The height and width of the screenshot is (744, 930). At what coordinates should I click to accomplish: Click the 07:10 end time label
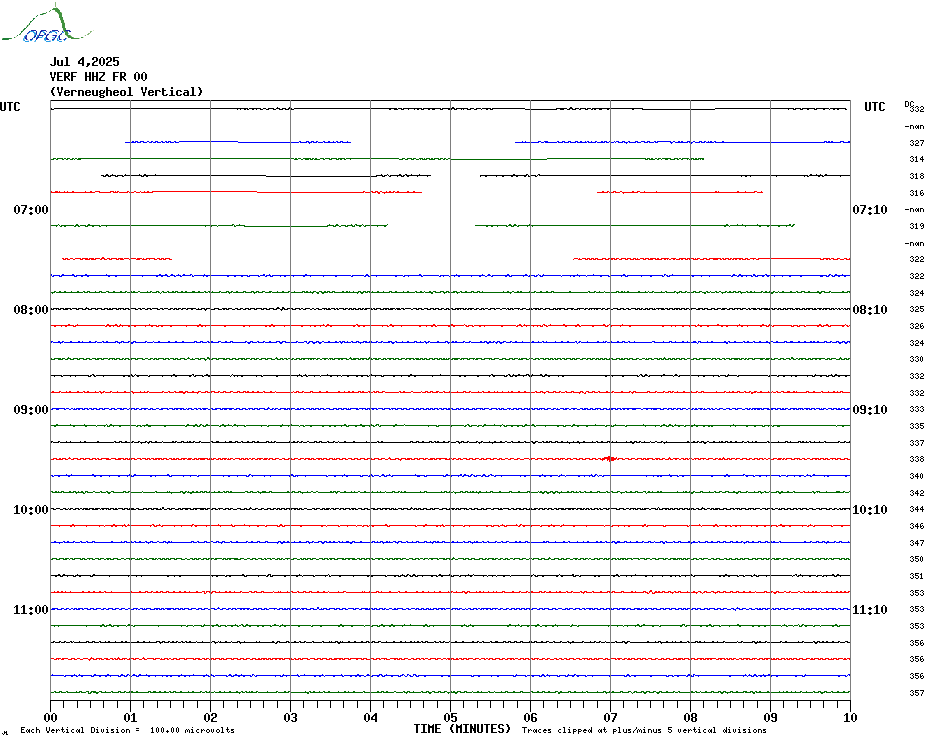[x=870, y=209]
